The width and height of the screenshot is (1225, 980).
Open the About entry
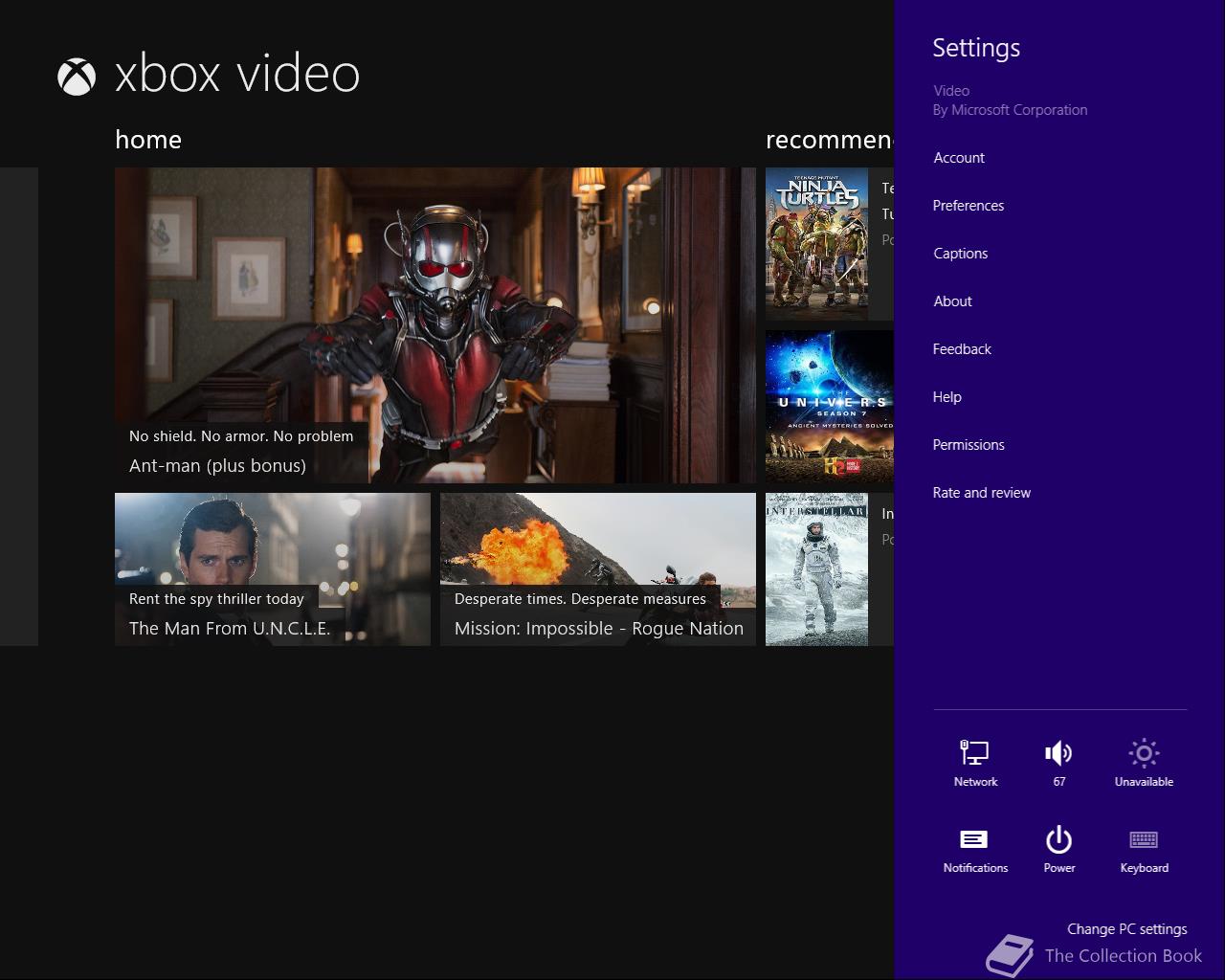point(952,301)
